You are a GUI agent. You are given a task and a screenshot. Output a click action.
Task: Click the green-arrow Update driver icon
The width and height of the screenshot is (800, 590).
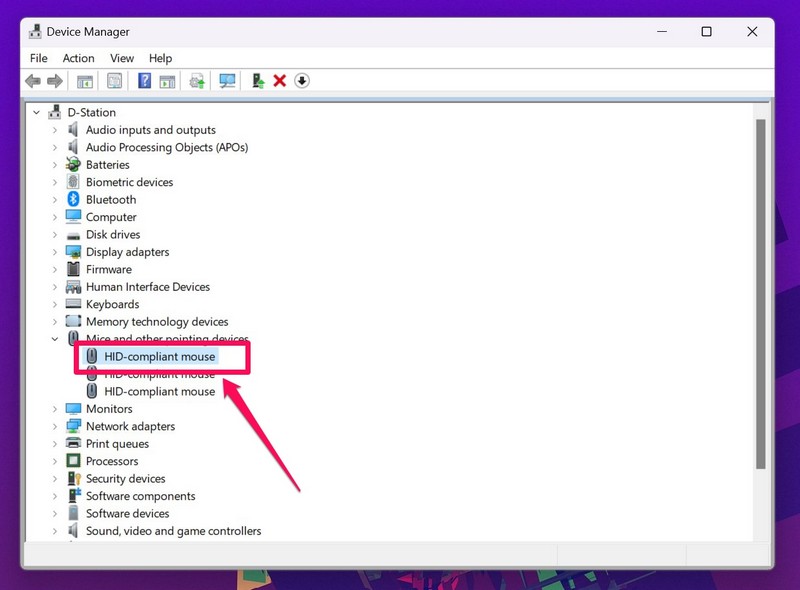coord(258,81)
